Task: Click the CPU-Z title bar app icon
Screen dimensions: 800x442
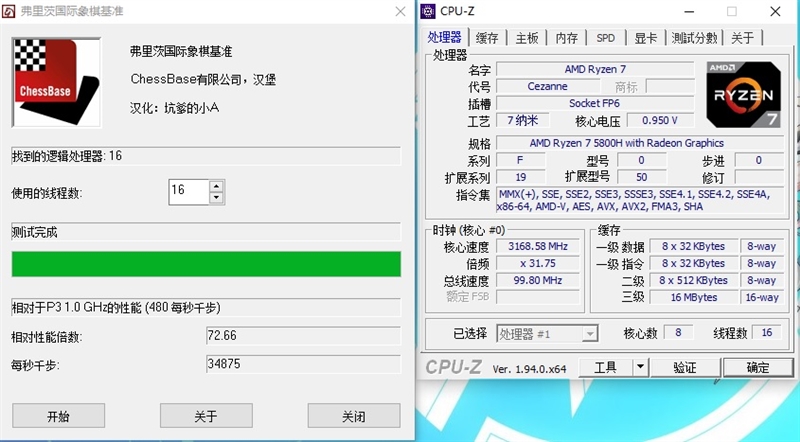Action: (428, 11)
